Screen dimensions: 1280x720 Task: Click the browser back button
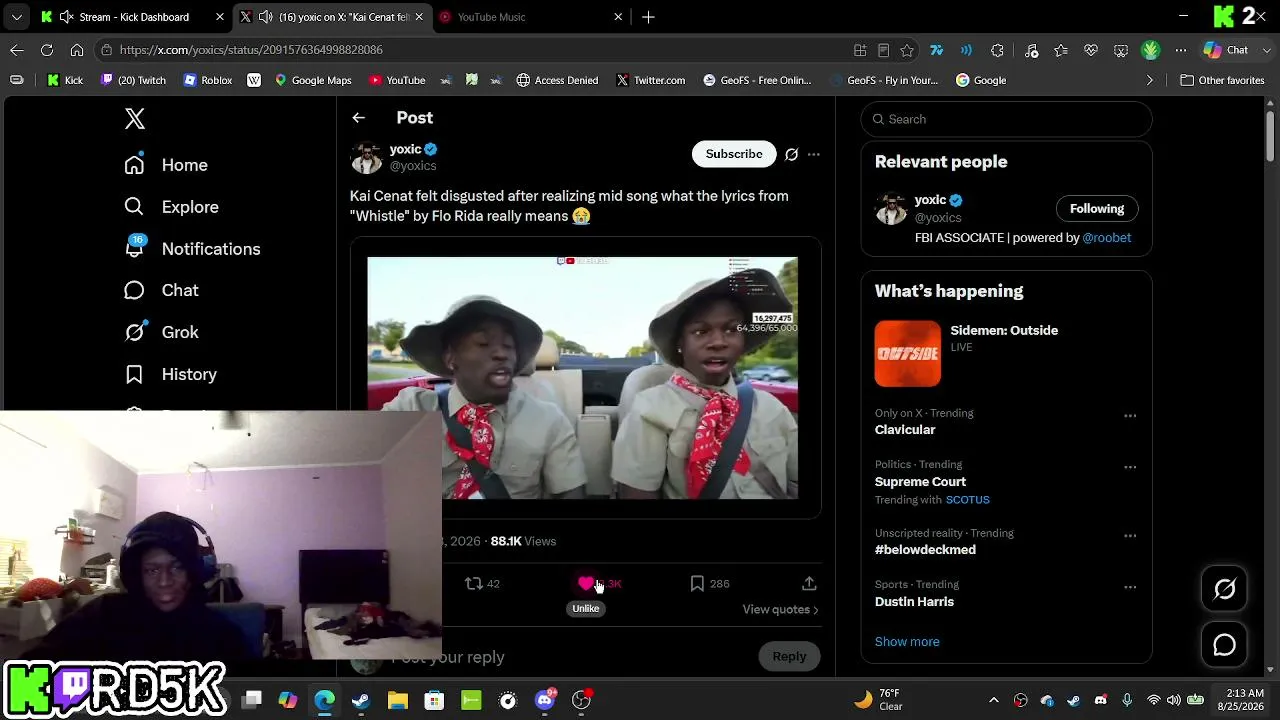pyautogui.click(x=17, y=50)
